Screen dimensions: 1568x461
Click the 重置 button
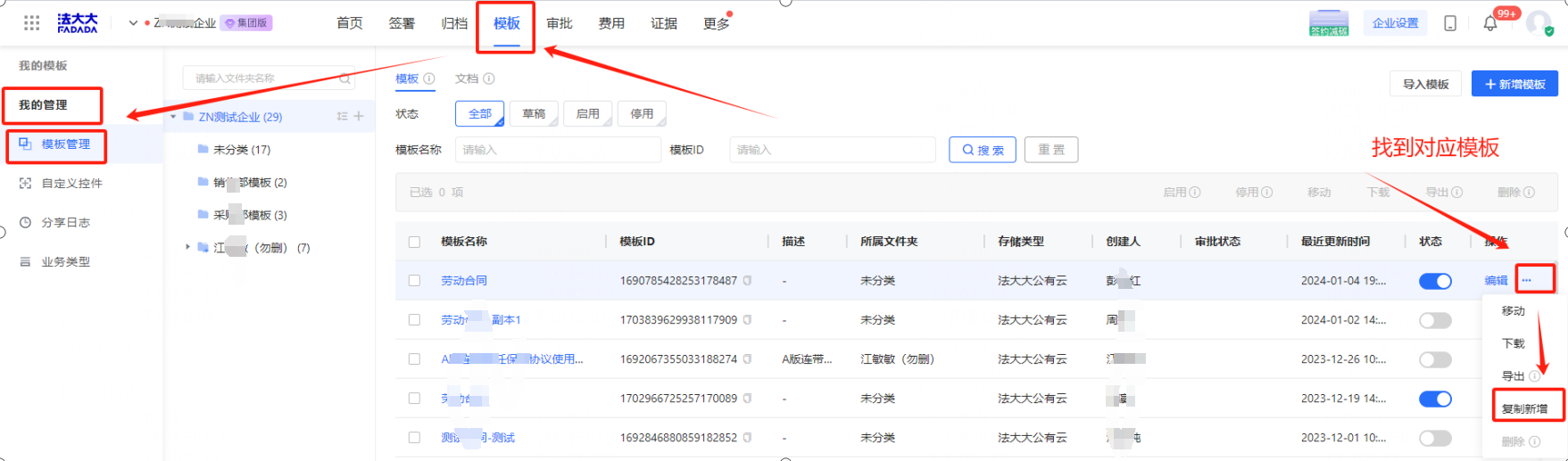(x=1051, y=150)
